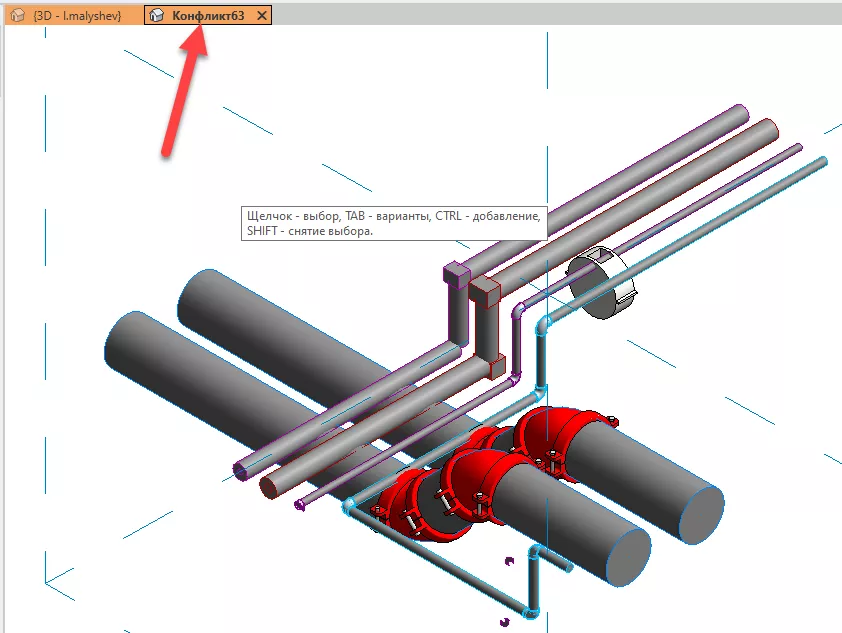Close the Конфликт63 view tab
This screenshot has width=842, height=633.
tap(262, 17)
